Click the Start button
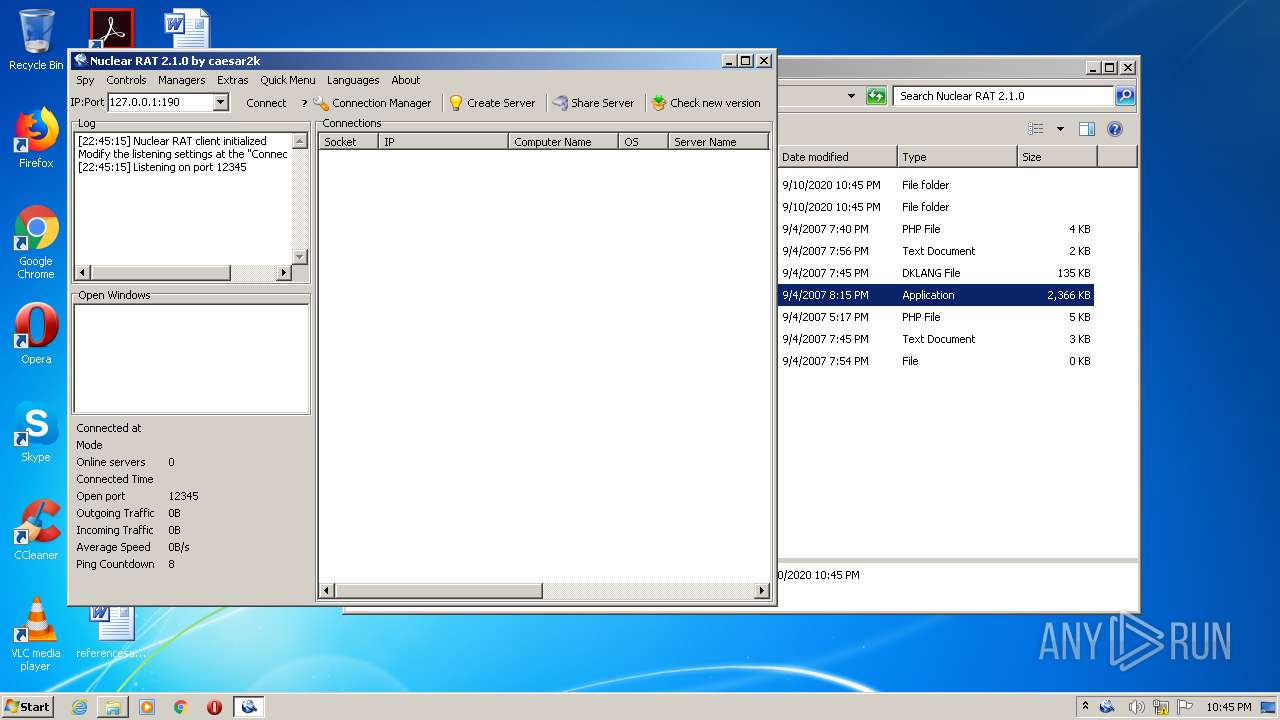This screenshot has height=720, width=1280. pos(28,706)
